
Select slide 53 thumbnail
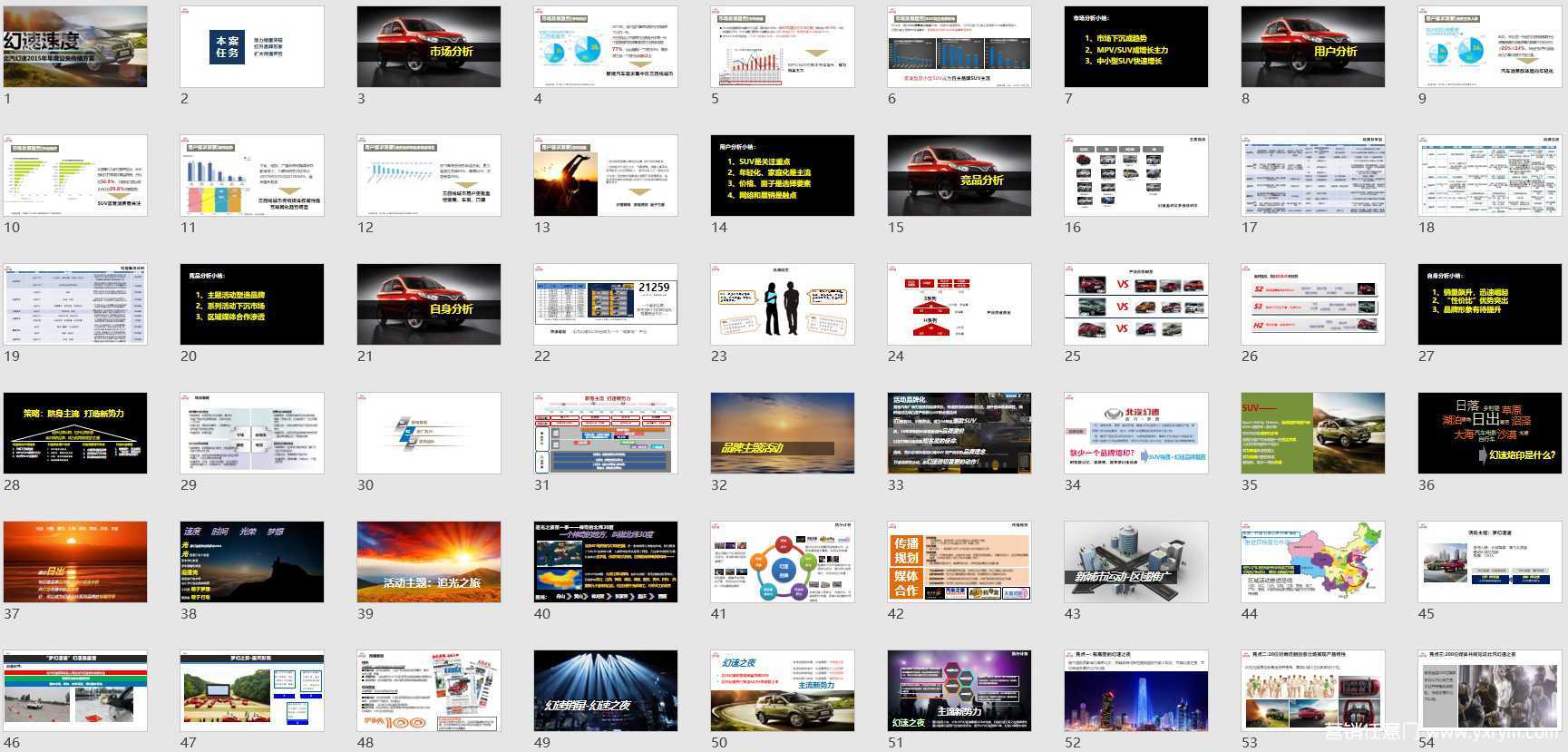pyautogui.click(x=1313, y=691)
